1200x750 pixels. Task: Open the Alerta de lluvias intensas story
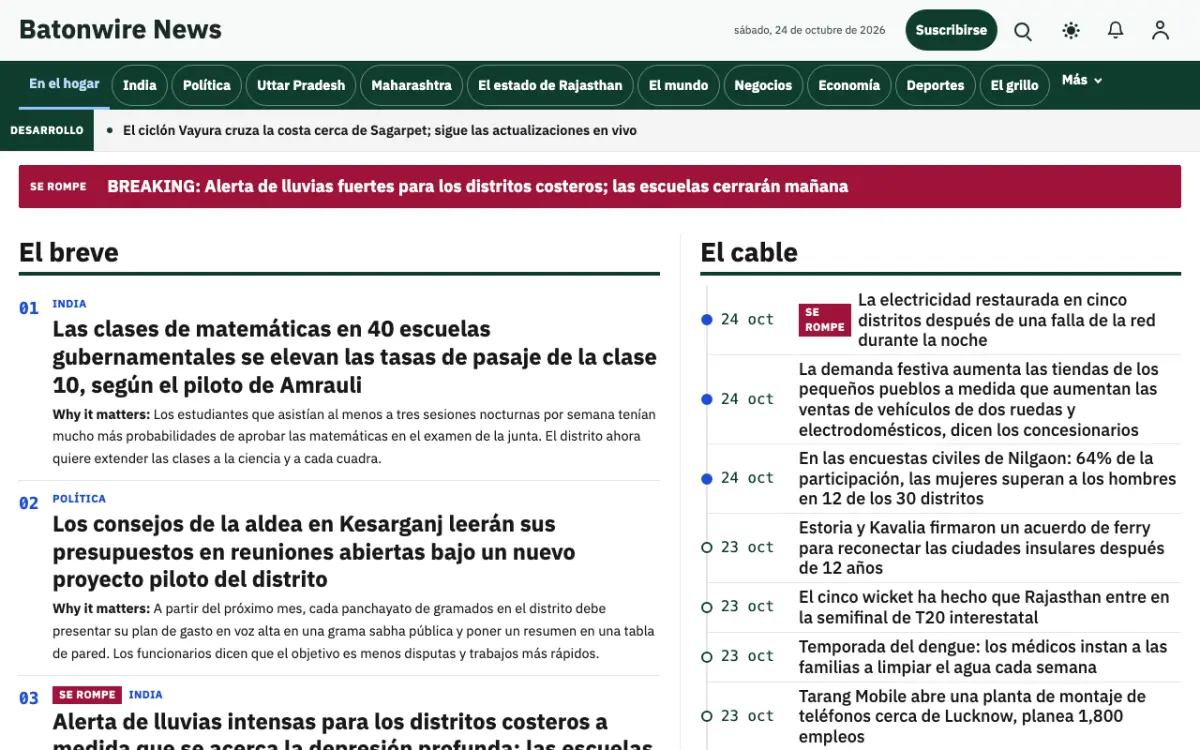point(354,732)
